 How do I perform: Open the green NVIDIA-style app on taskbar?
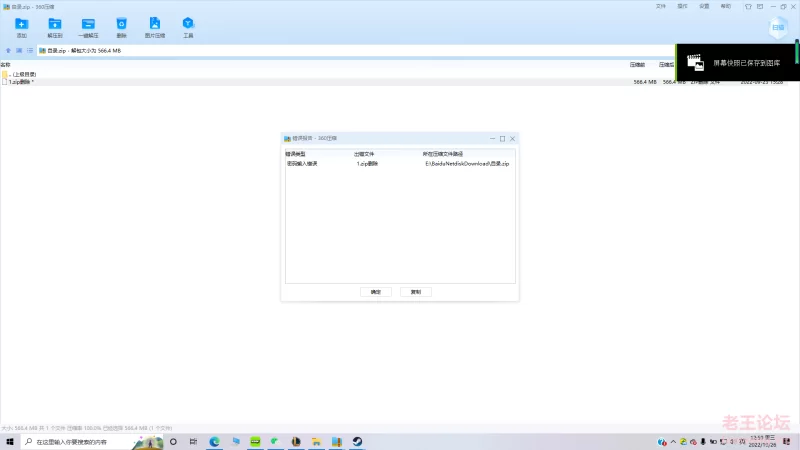(x=255, y=441)
